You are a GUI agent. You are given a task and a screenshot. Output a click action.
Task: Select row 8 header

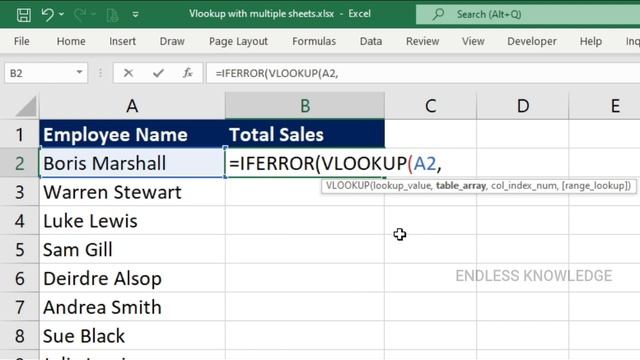[x=20, y=336]
